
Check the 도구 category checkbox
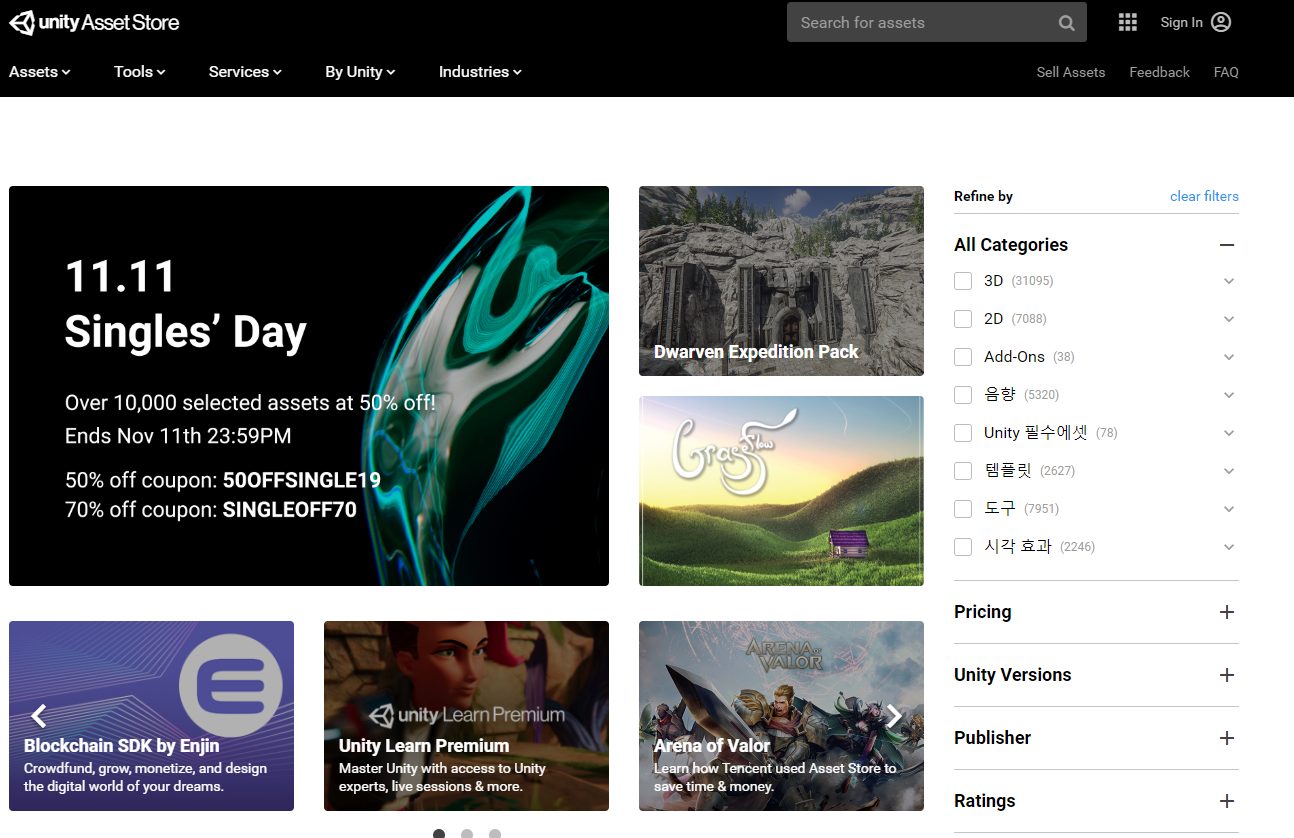coord(963,509)
